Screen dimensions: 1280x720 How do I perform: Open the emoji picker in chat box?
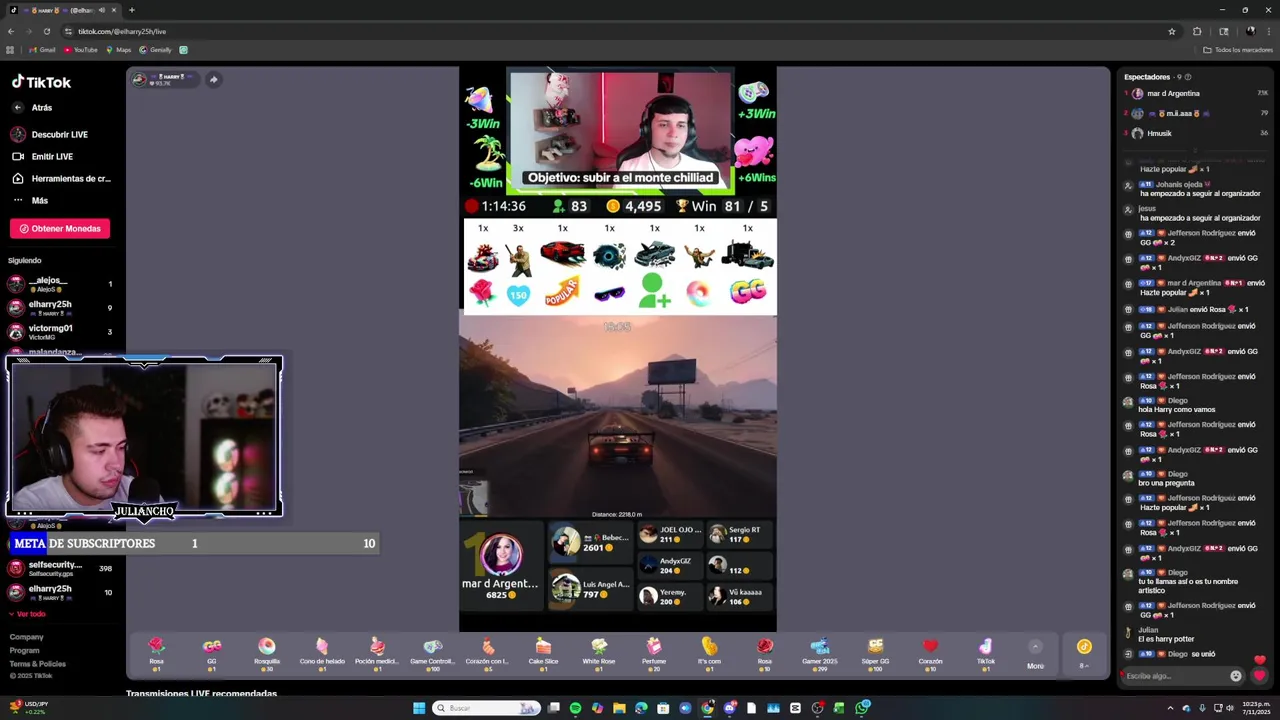[x=1236, y=676]
